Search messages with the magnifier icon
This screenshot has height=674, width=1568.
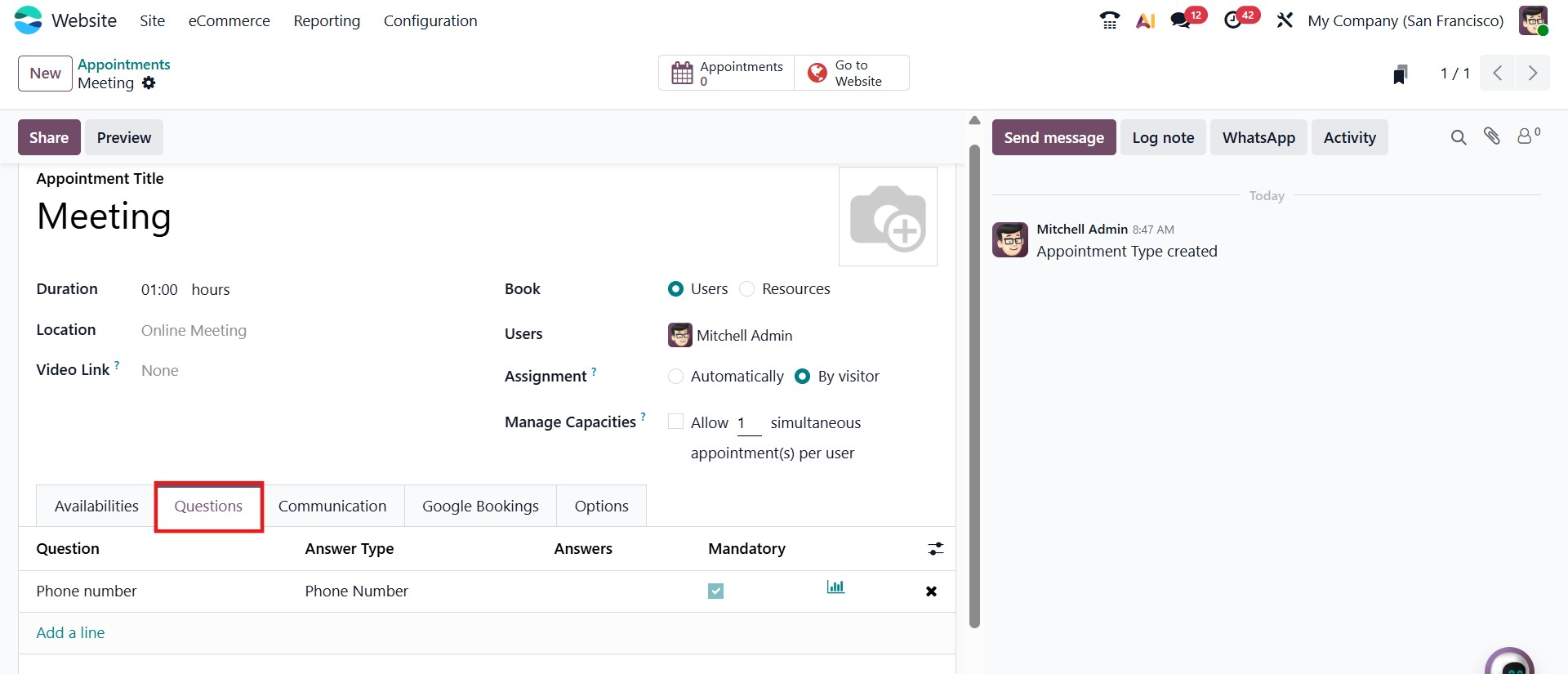coord(1459,137)
